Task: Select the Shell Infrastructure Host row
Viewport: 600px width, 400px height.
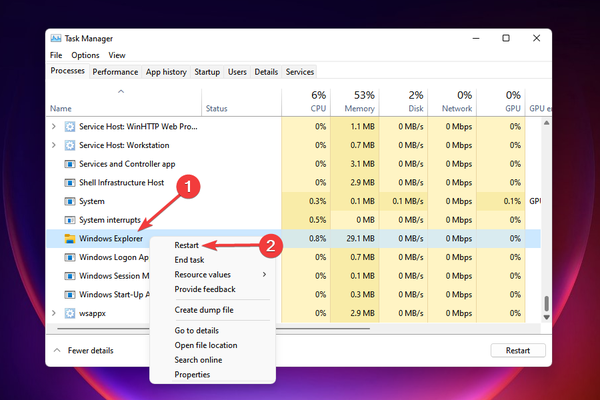Action: (x=293, y=183)
